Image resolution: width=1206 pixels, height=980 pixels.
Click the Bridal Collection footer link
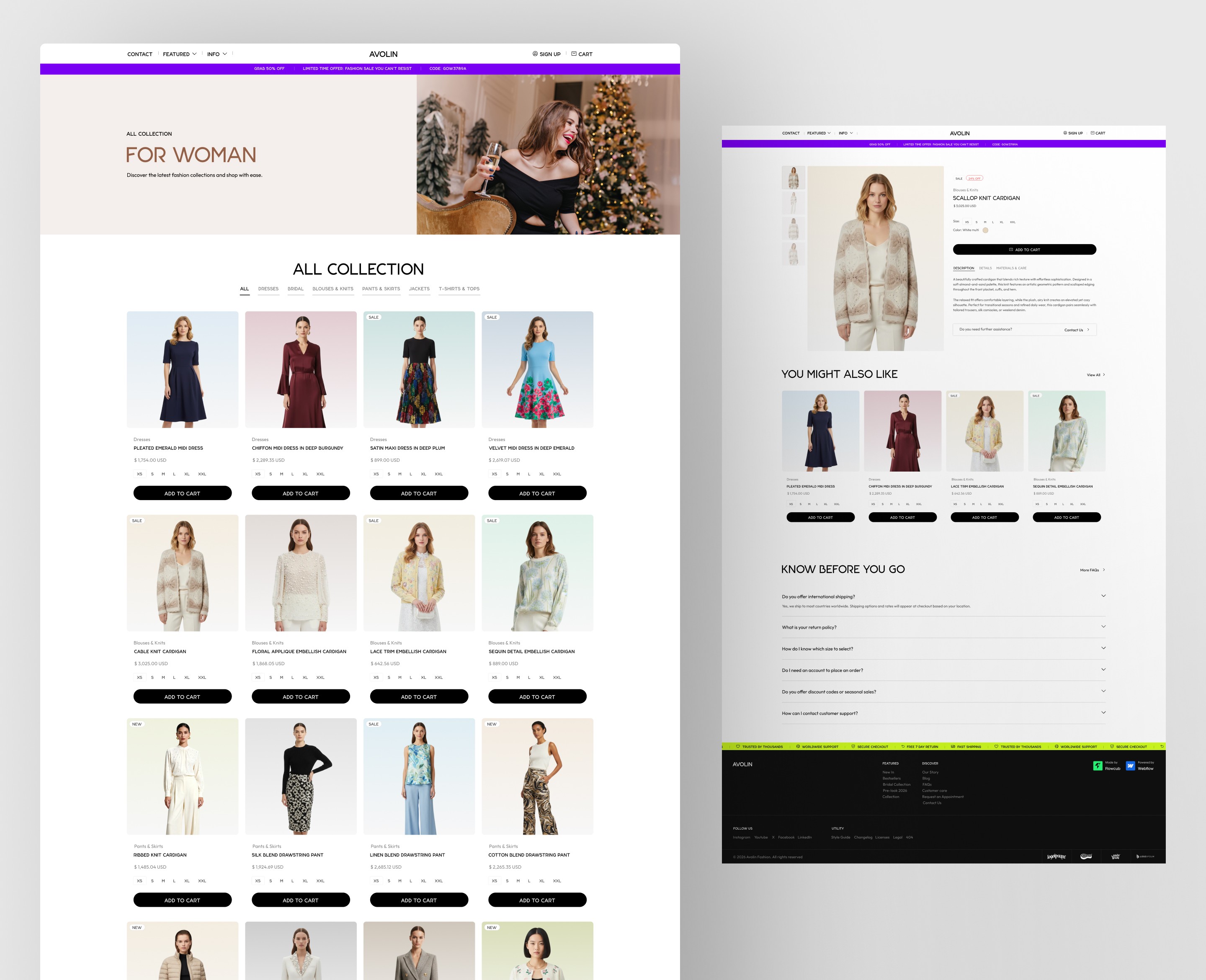[896, 784]
